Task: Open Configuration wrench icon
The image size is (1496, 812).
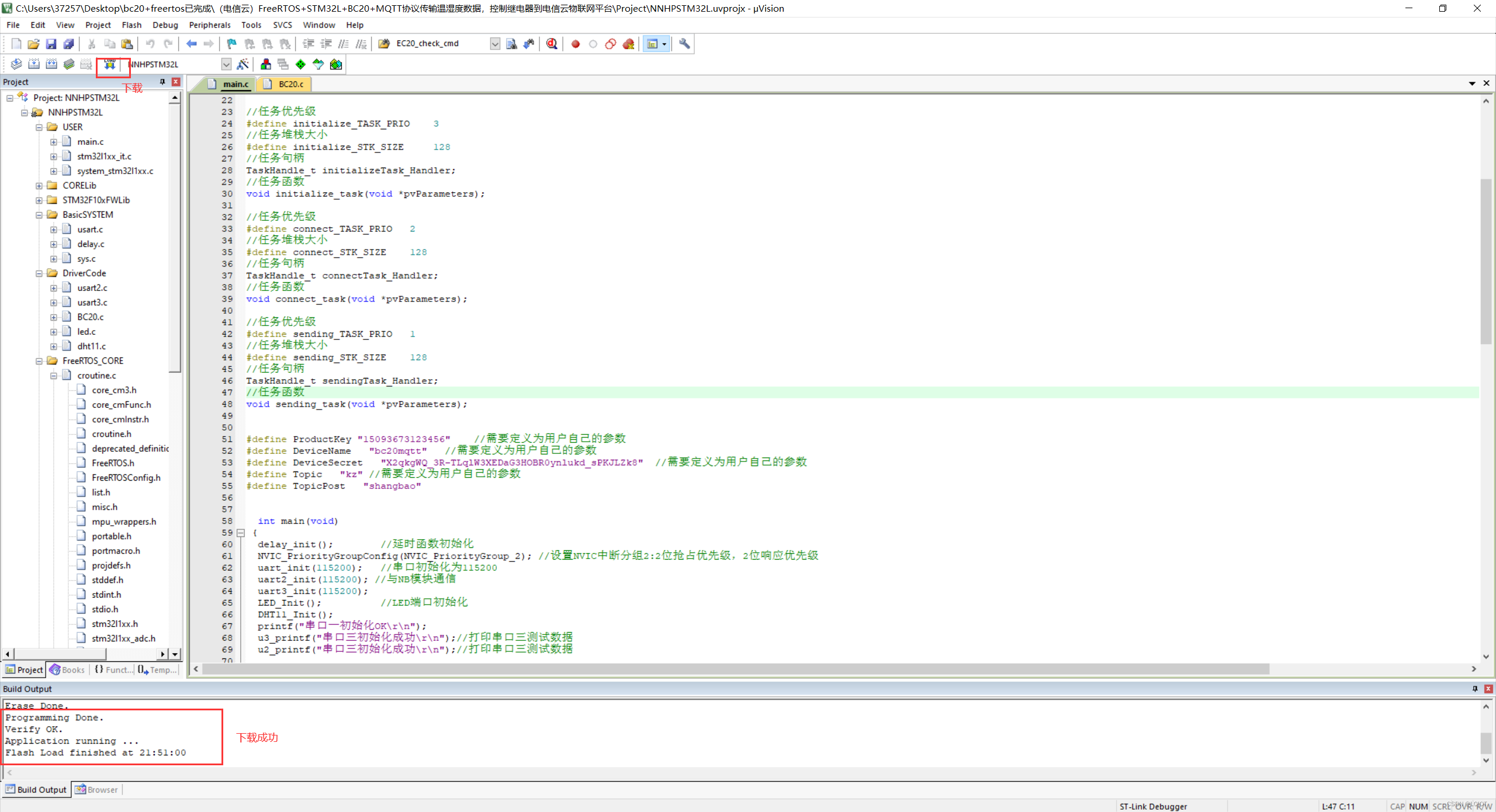Action: [x=684, y=44]
